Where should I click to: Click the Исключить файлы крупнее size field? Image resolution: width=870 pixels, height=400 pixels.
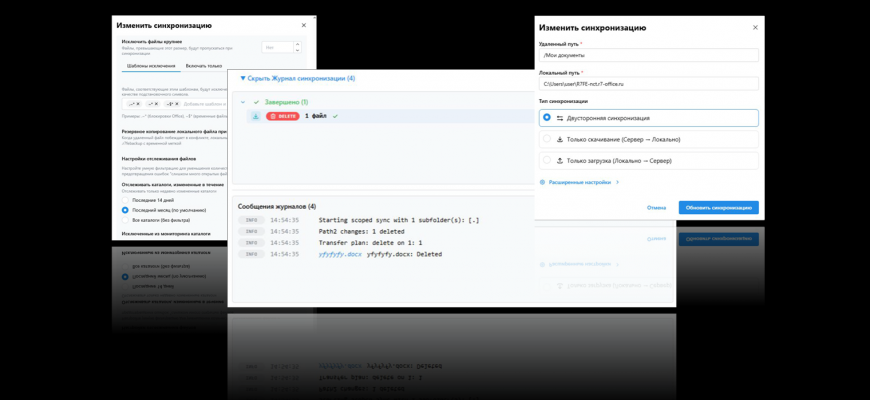tap(277, 47)
